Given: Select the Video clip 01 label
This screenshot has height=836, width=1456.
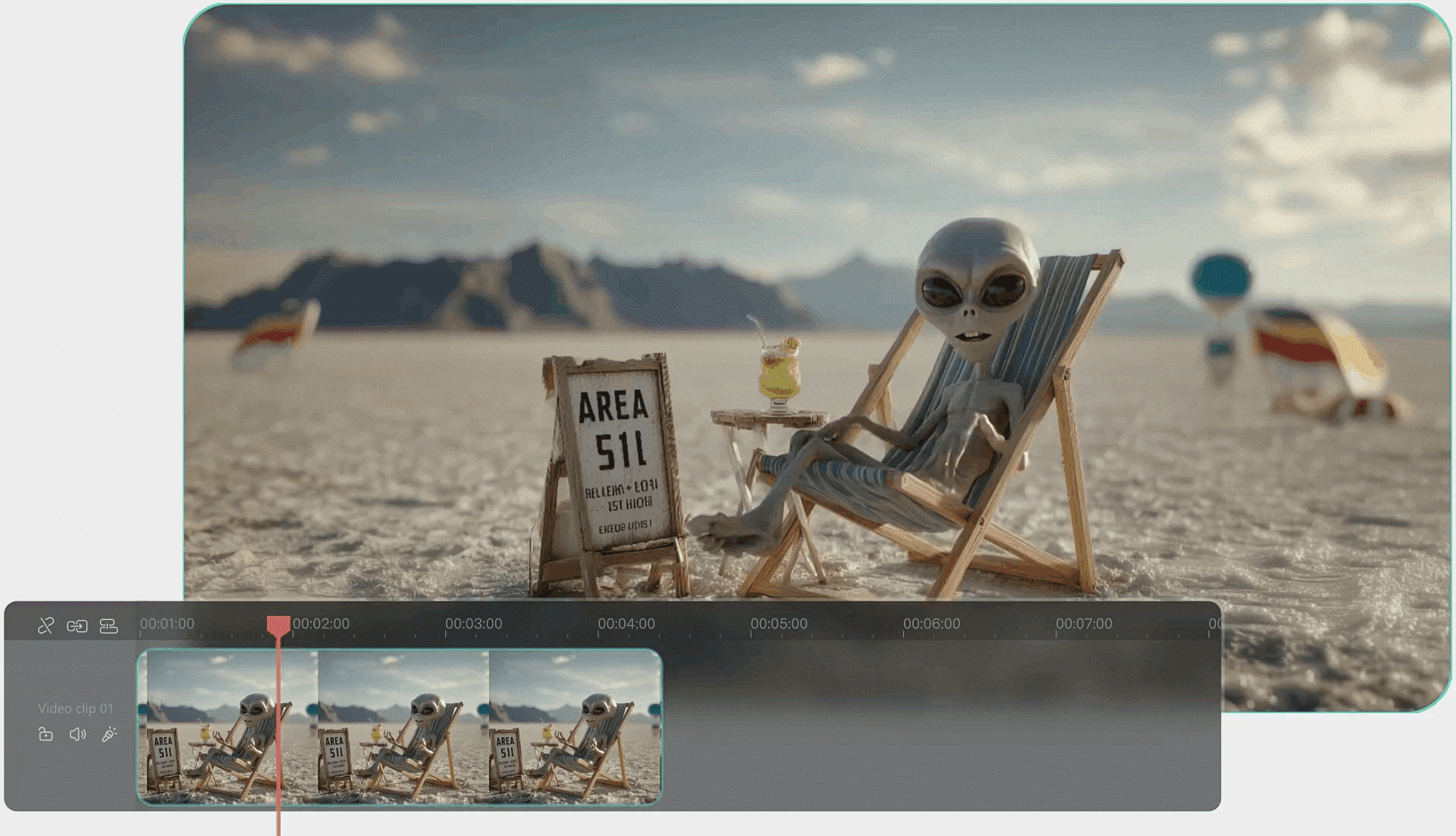Looking at the screenshot, I should pos(76,709).
